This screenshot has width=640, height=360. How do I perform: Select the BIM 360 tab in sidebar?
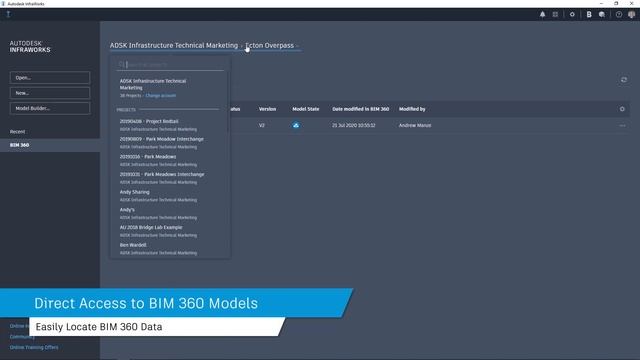50,145
